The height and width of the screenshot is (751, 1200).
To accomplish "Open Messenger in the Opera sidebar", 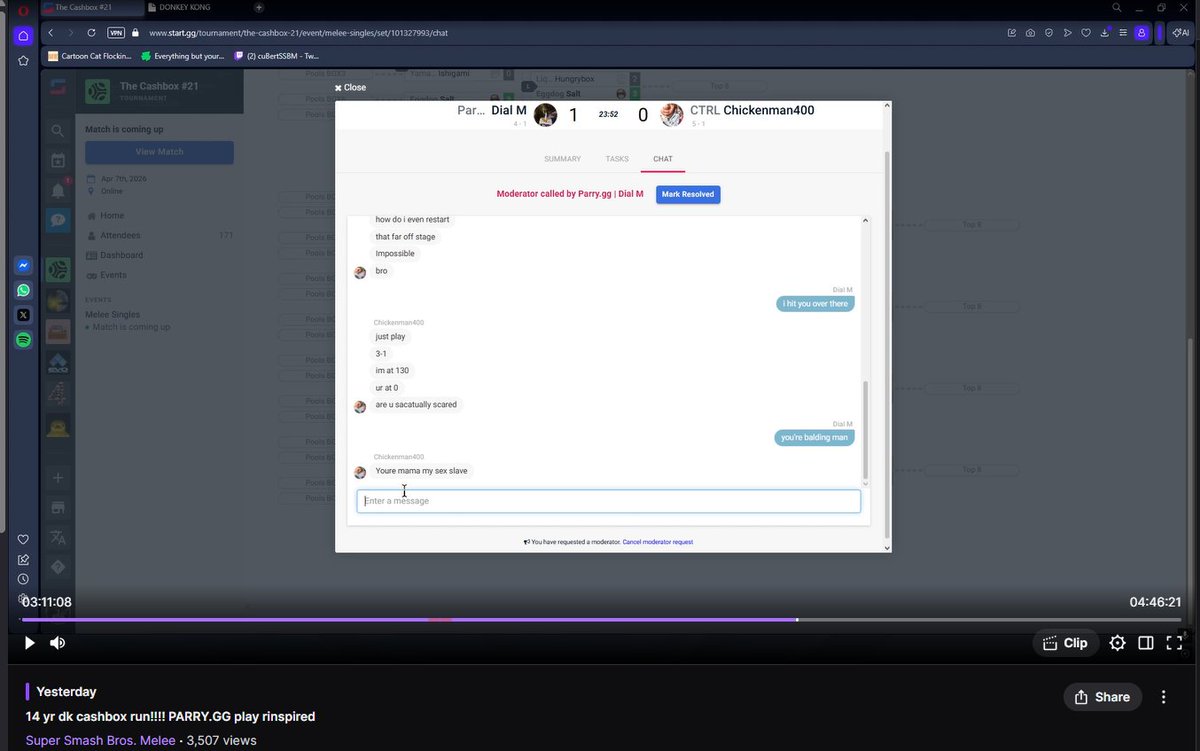I will pyautogui.click(x=23, y=266).
